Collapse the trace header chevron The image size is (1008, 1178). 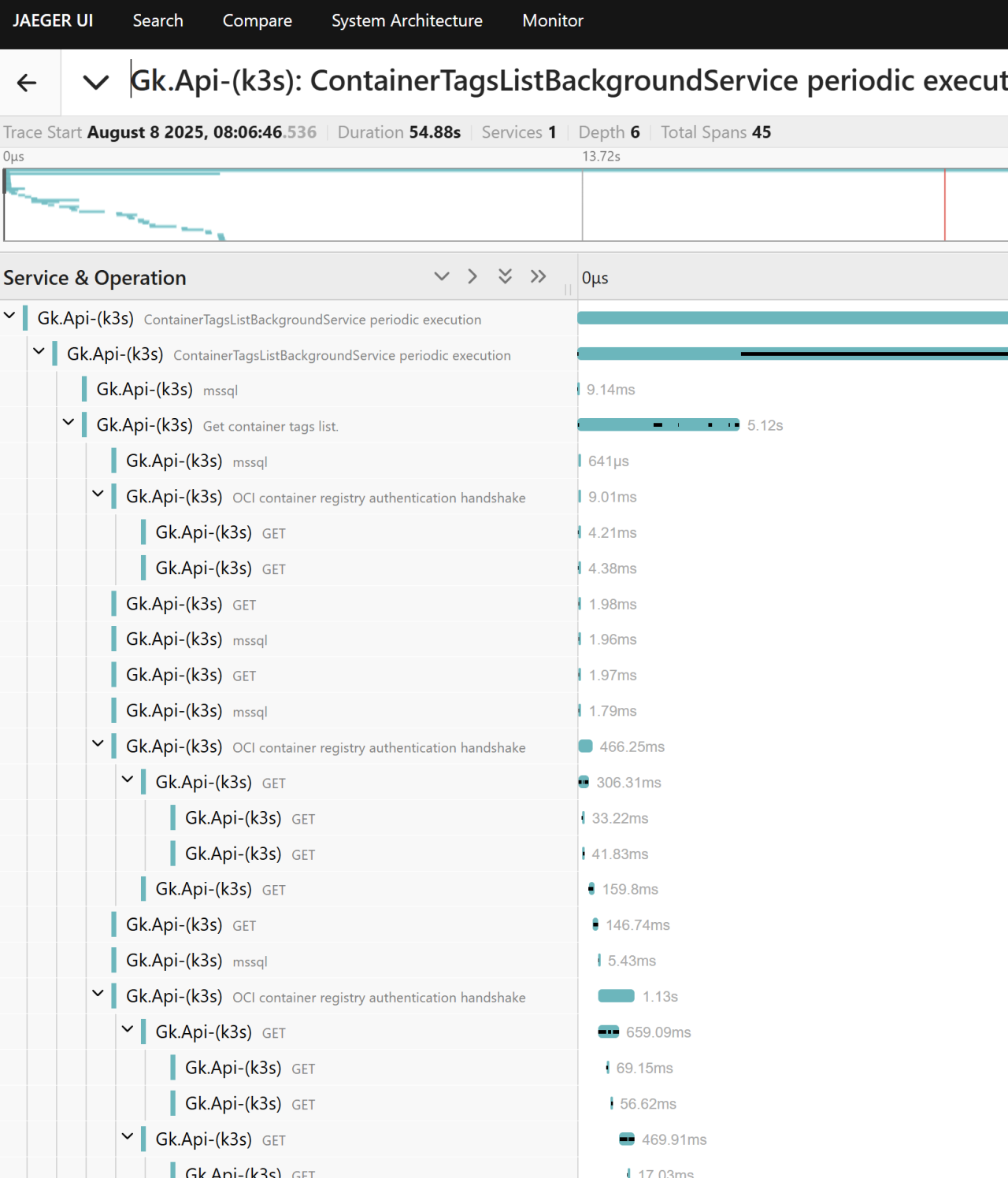[x=96, y=83]
